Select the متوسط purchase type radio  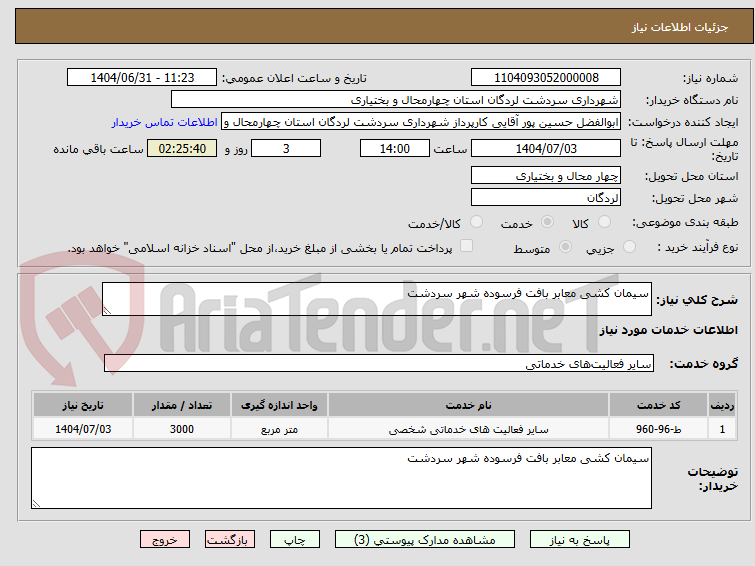tap(565, 247)
